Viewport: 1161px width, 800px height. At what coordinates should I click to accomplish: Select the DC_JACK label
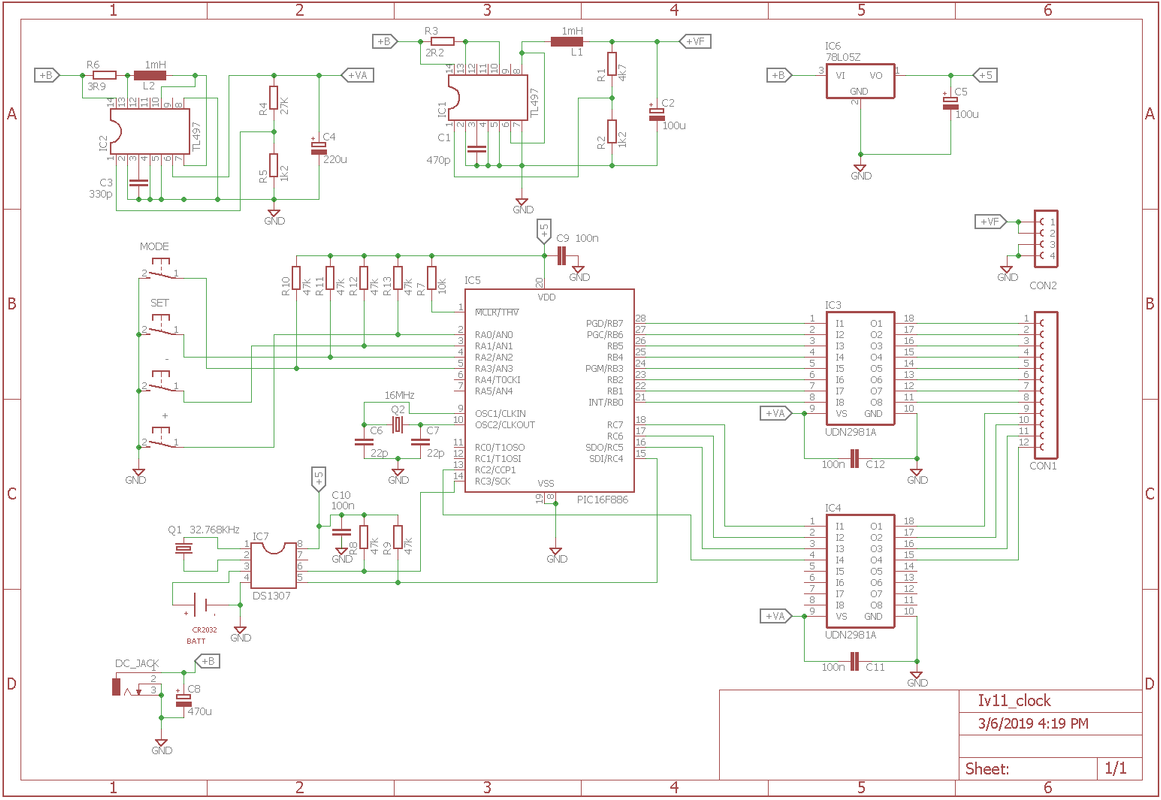tap(137, 664)
